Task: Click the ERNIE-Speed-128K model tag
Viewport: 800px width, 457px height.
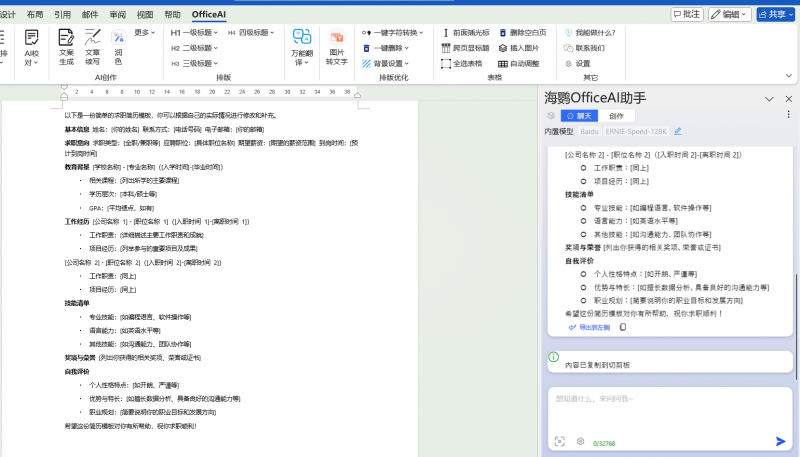Action: click(x=636, y=131)
